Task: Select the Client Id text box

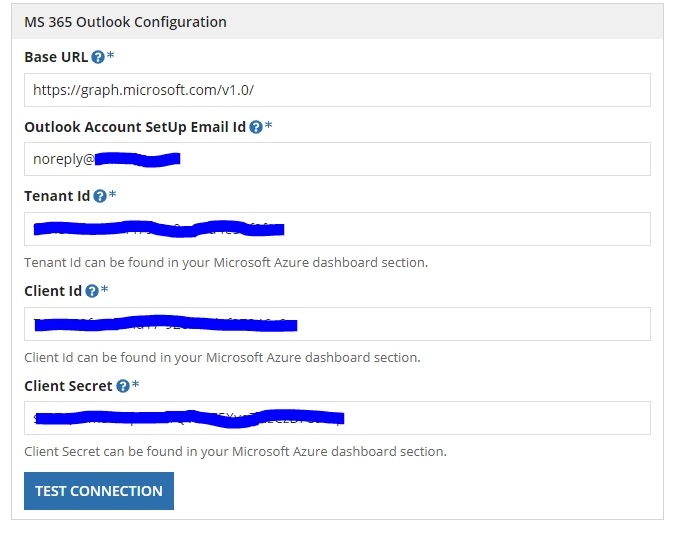Action: coord(337,324)
